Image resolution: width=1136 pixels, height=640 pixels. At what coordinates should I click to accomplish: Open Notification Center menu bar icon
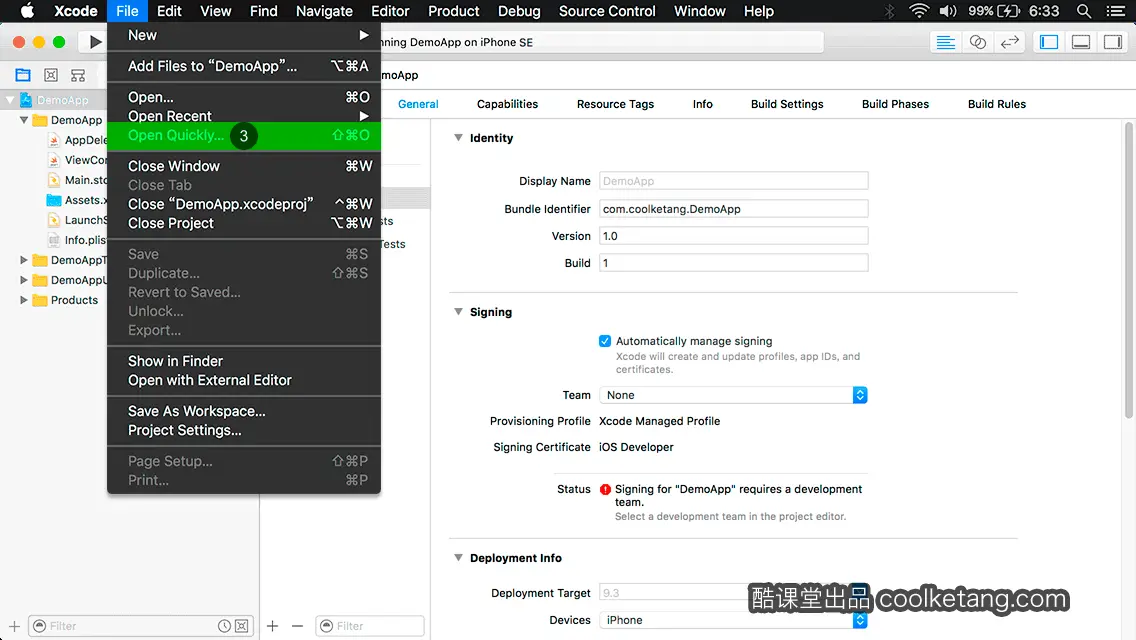[x=1116, y=11]
